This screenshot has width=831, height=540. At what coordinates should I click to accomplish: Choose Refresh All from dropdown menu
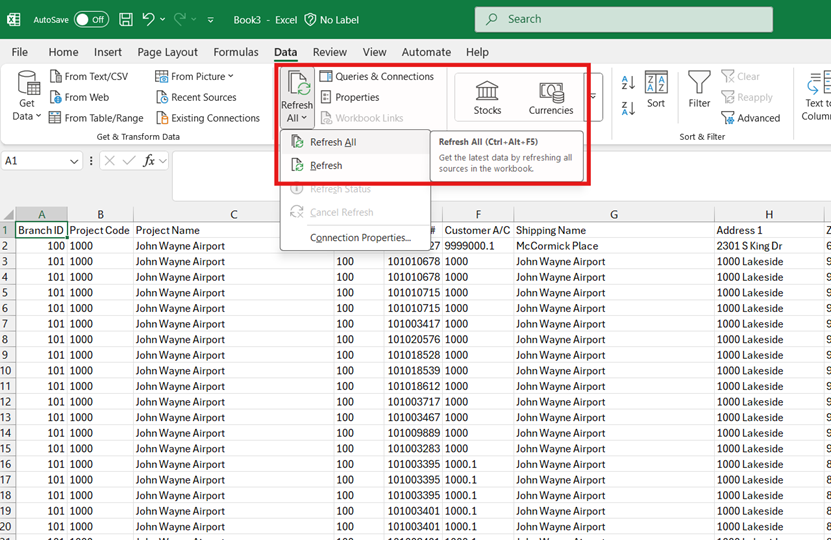(x=355, y=142)
